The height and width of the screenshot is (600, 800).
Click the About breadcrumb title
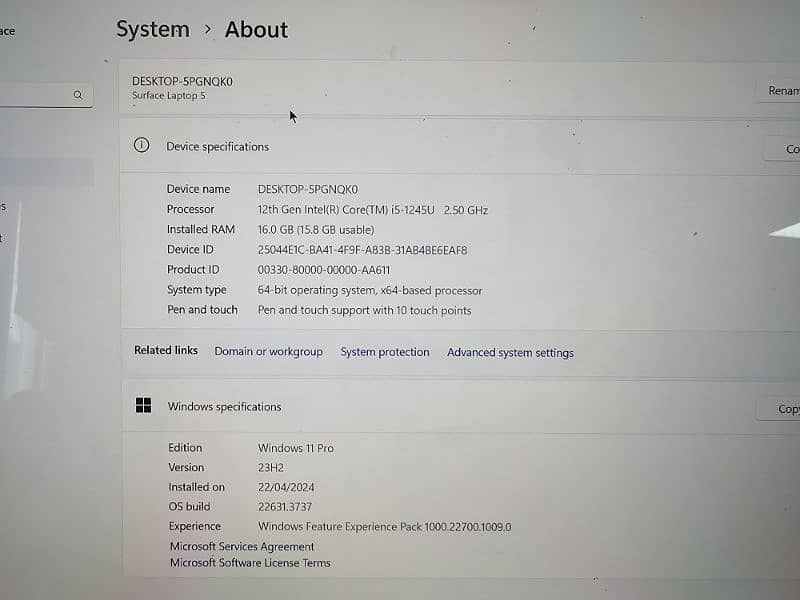(x=256, y=30)
